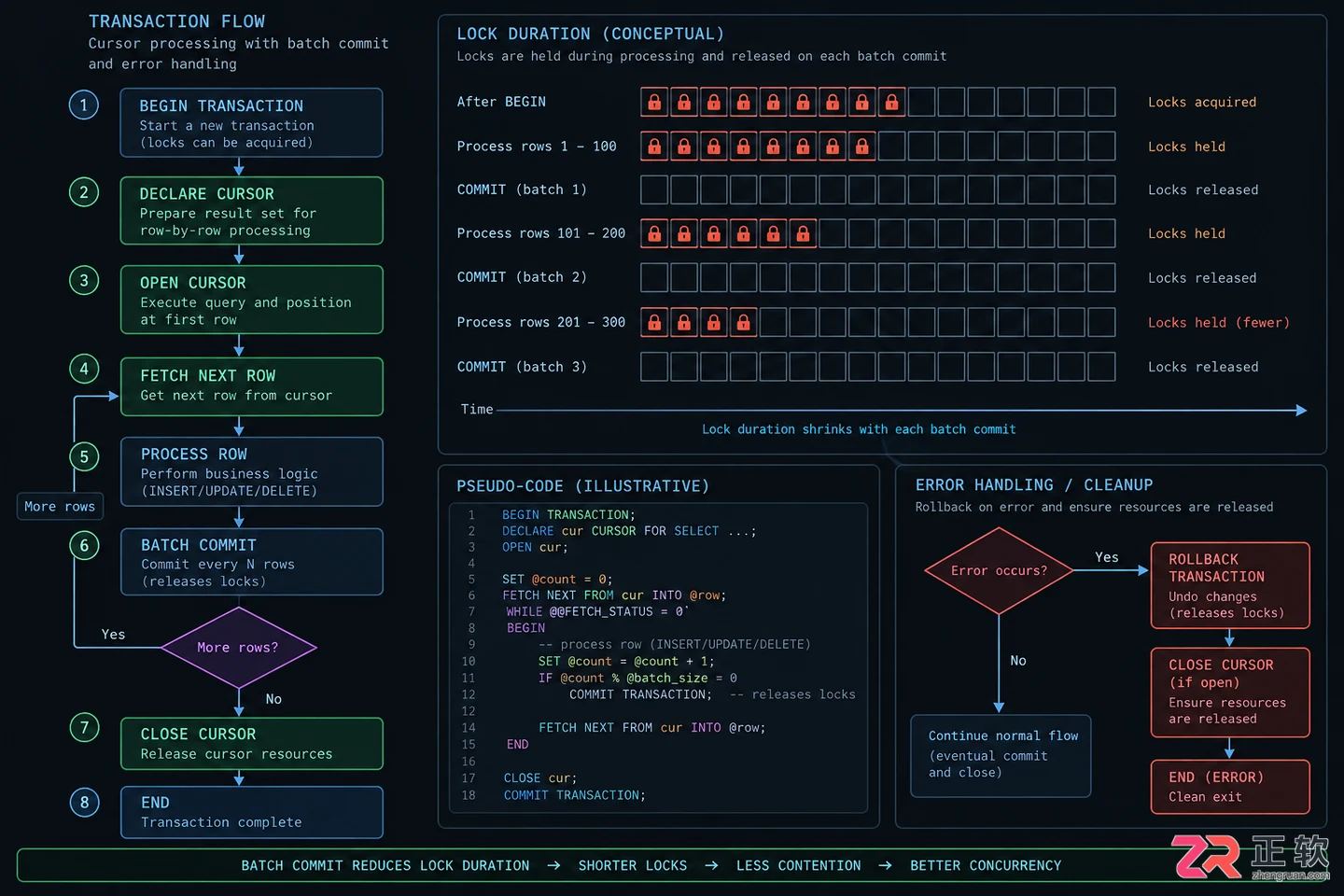Click the 'Process rows 201 – 300' label
1344x896 pixels.
pyautogui.click(x=541, y=322)
